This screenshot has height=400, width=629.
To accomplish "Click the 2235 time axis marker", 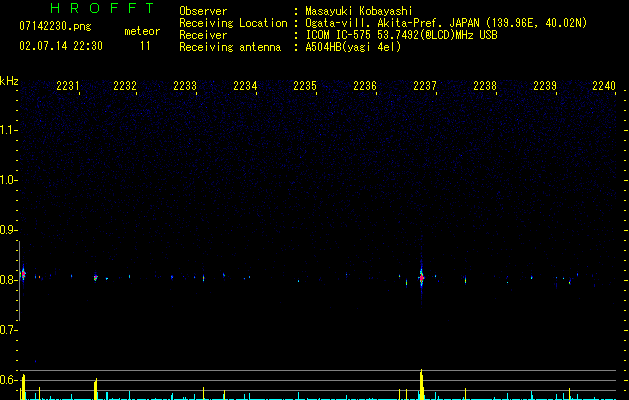I will [x=305, y=86].
